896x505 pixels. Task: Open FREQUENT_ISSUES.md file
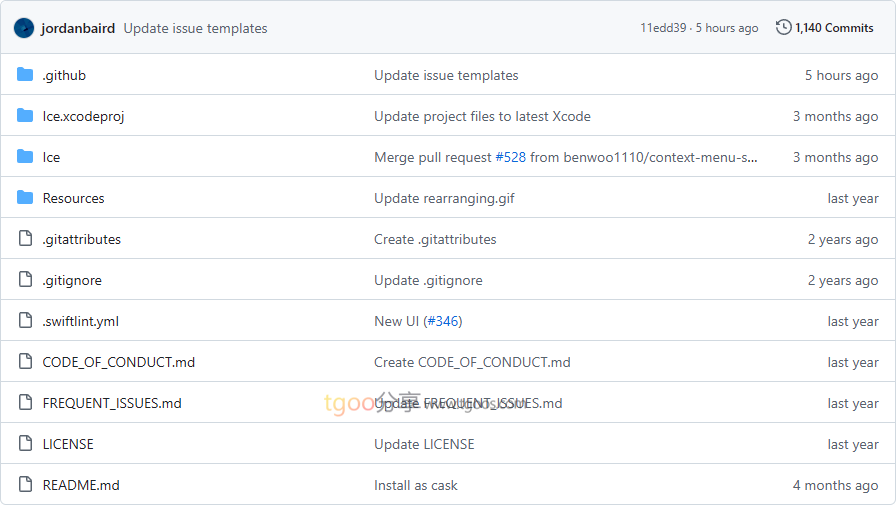click(112, 403)
